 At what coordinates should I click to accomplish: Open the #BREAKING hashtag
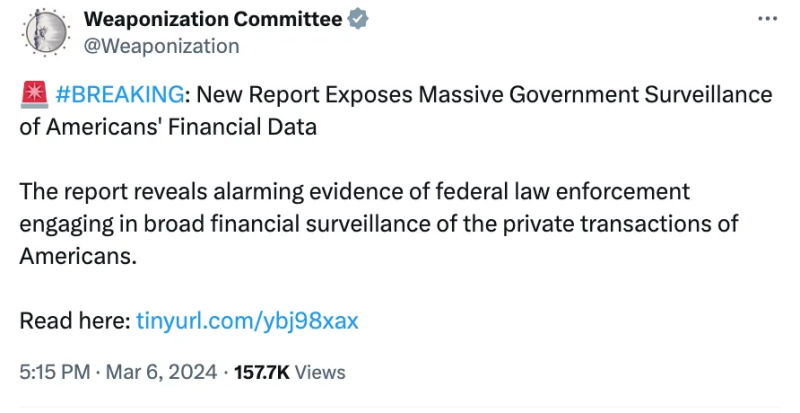tap(120, 95)
